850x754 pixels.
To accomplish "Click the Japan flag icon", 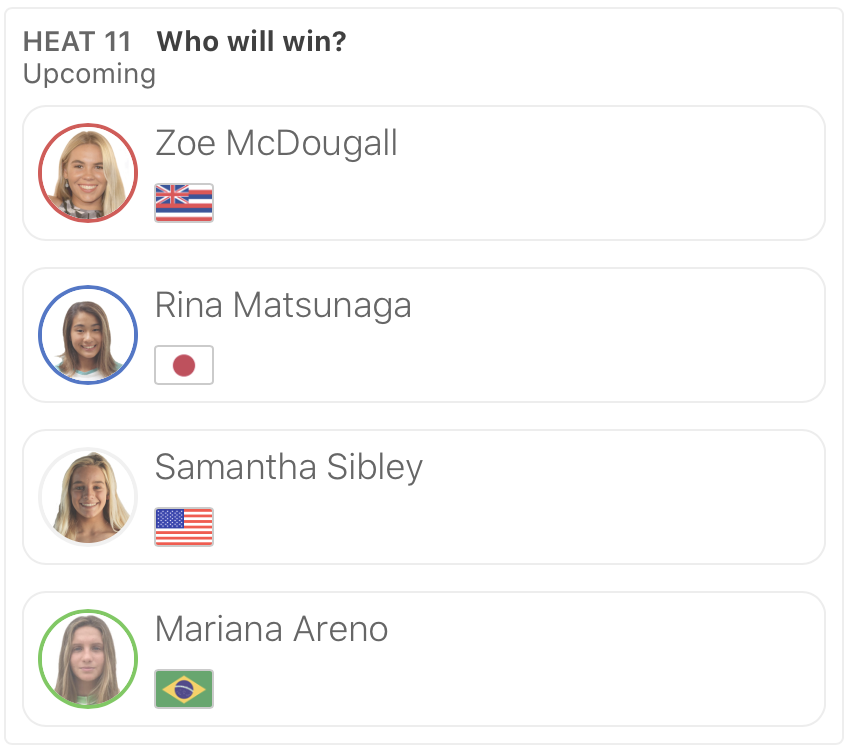I will pos(184,365).
